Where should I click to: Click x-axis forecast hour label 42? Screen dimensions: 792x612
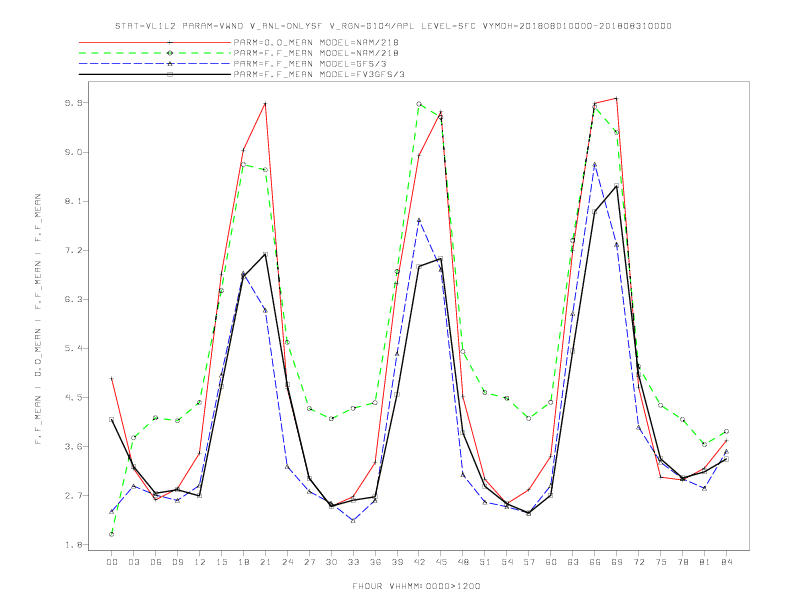419,562
